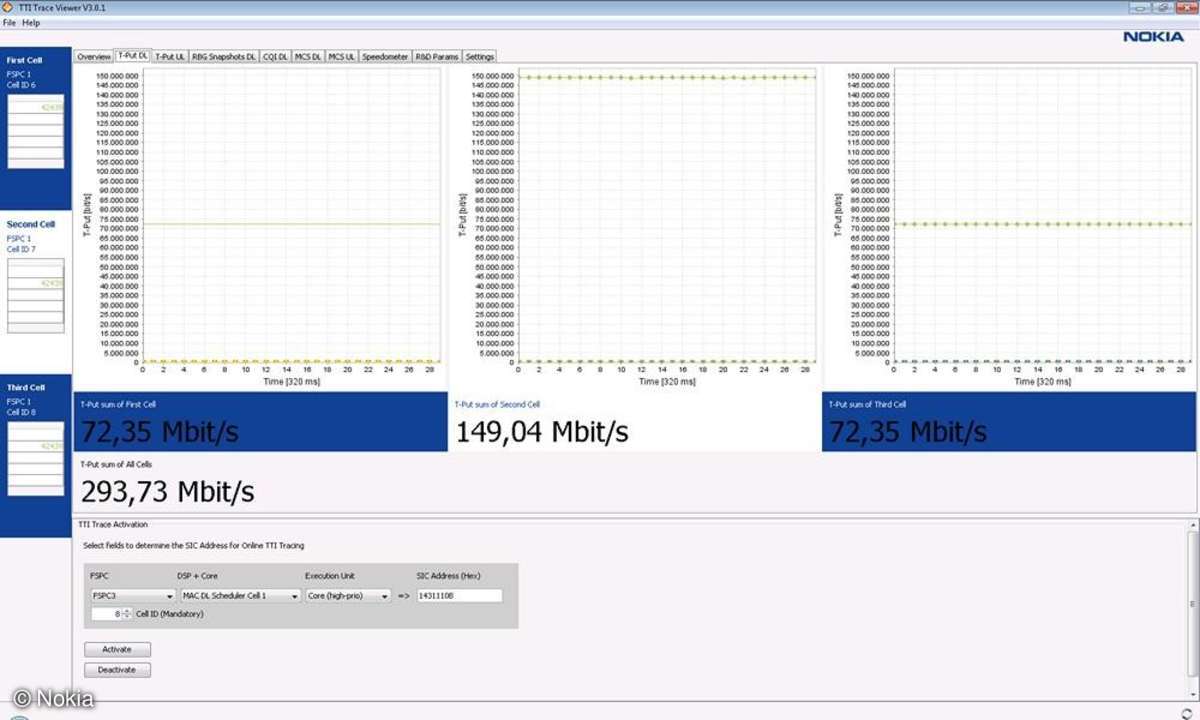Viewport: 1200px width, 720px height.
Task: Click the Activate button
Action: point(117,650)
